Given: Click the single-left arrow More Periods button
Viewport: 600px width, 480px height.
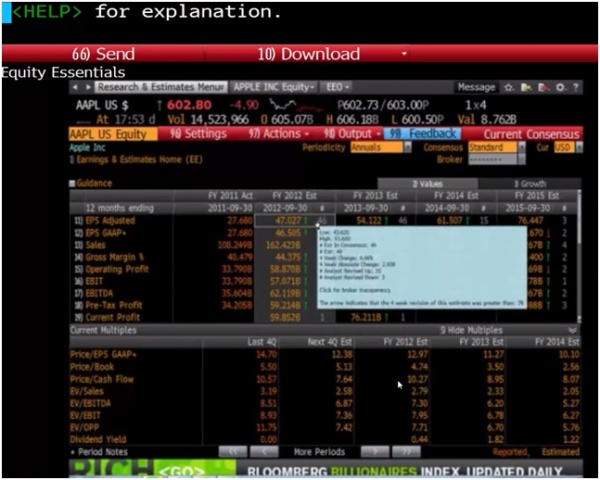Looking at the screenshot, I should [x=264, y=452].
